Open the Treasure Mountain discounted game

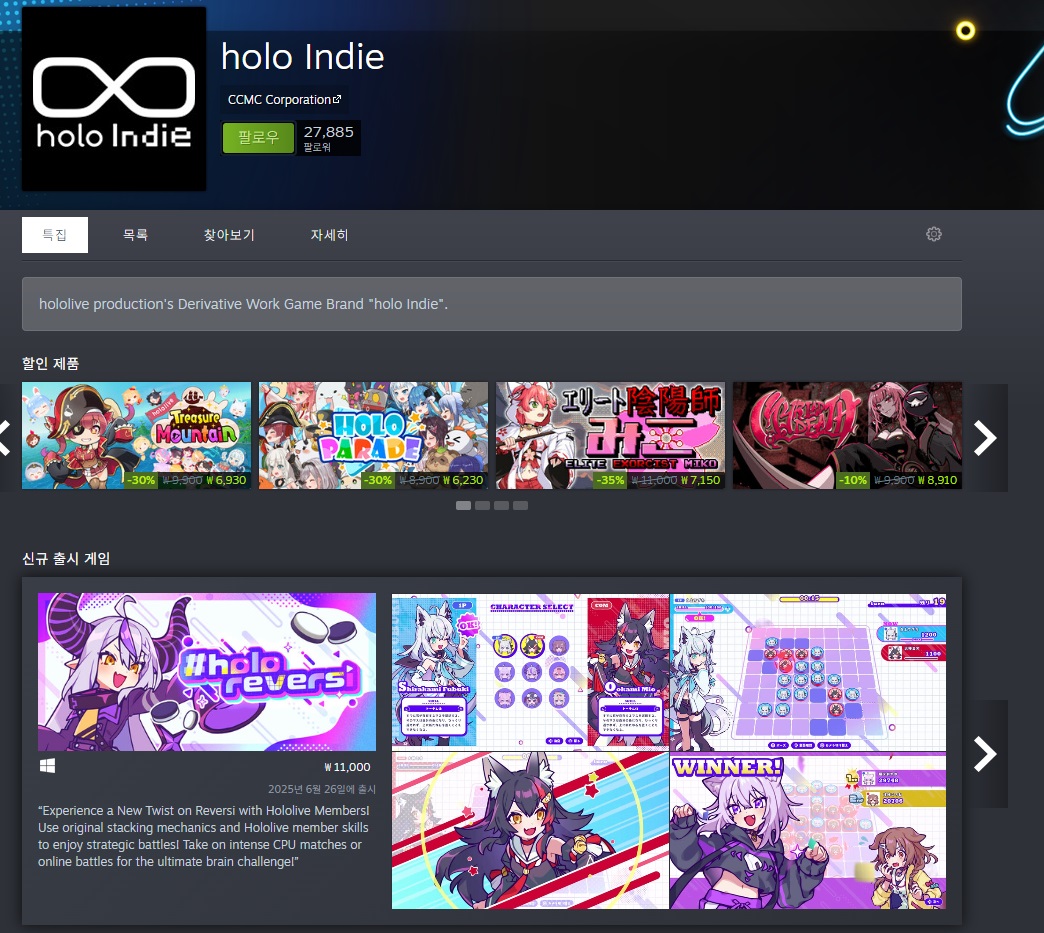click(136, 436)
